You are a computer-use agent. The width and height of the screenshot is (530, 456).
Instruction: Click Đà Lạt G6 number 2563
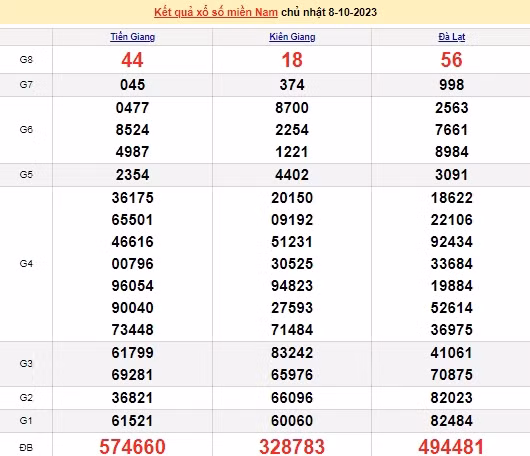tap(452, 108)
